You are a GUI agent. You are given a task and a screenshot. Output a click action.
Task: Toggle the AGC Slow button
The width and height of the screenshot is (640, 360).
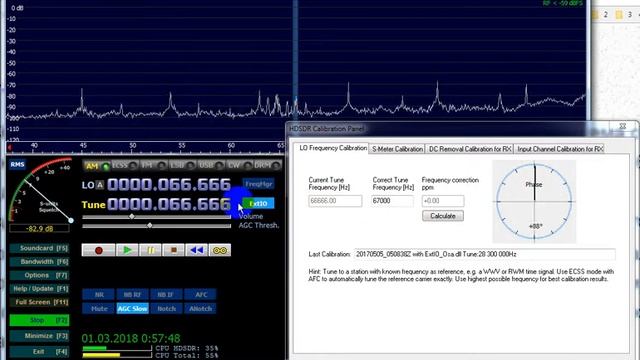coord(133,309)
